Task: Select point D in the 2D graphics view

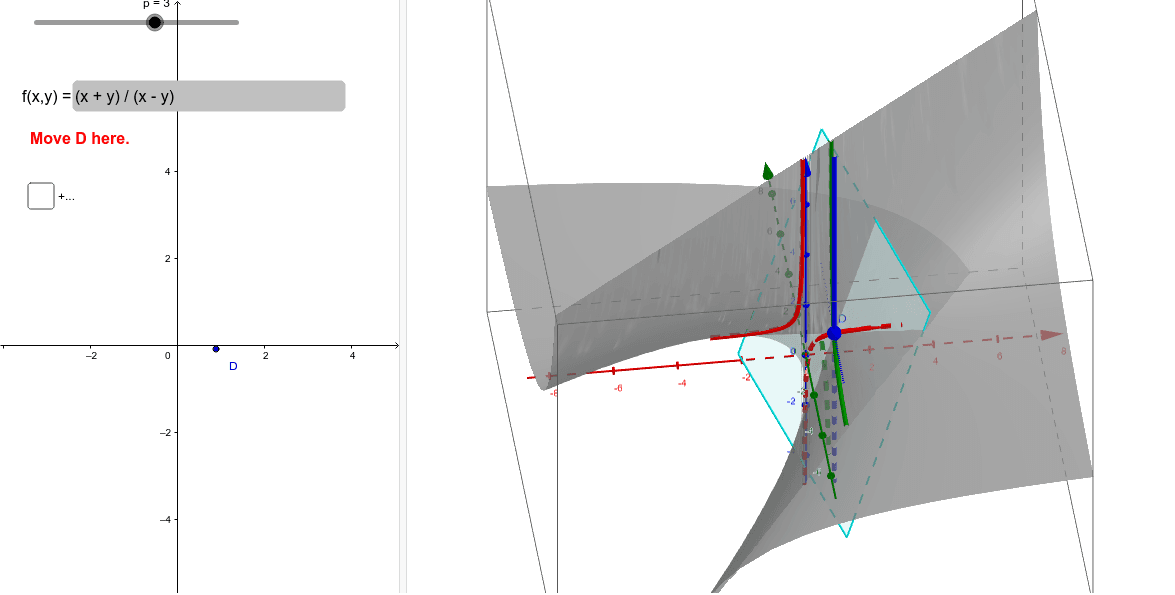Action: (x=216, y=349)
